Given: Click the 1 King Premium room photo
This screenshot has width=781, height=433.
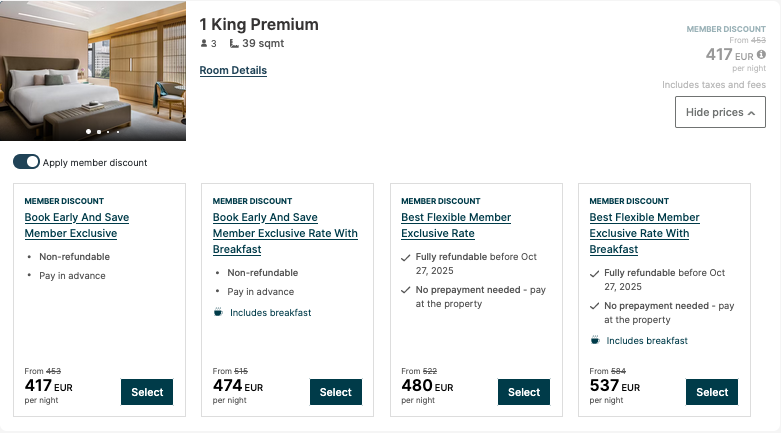Looking at the screenshot, I should [x=94, y=65].
